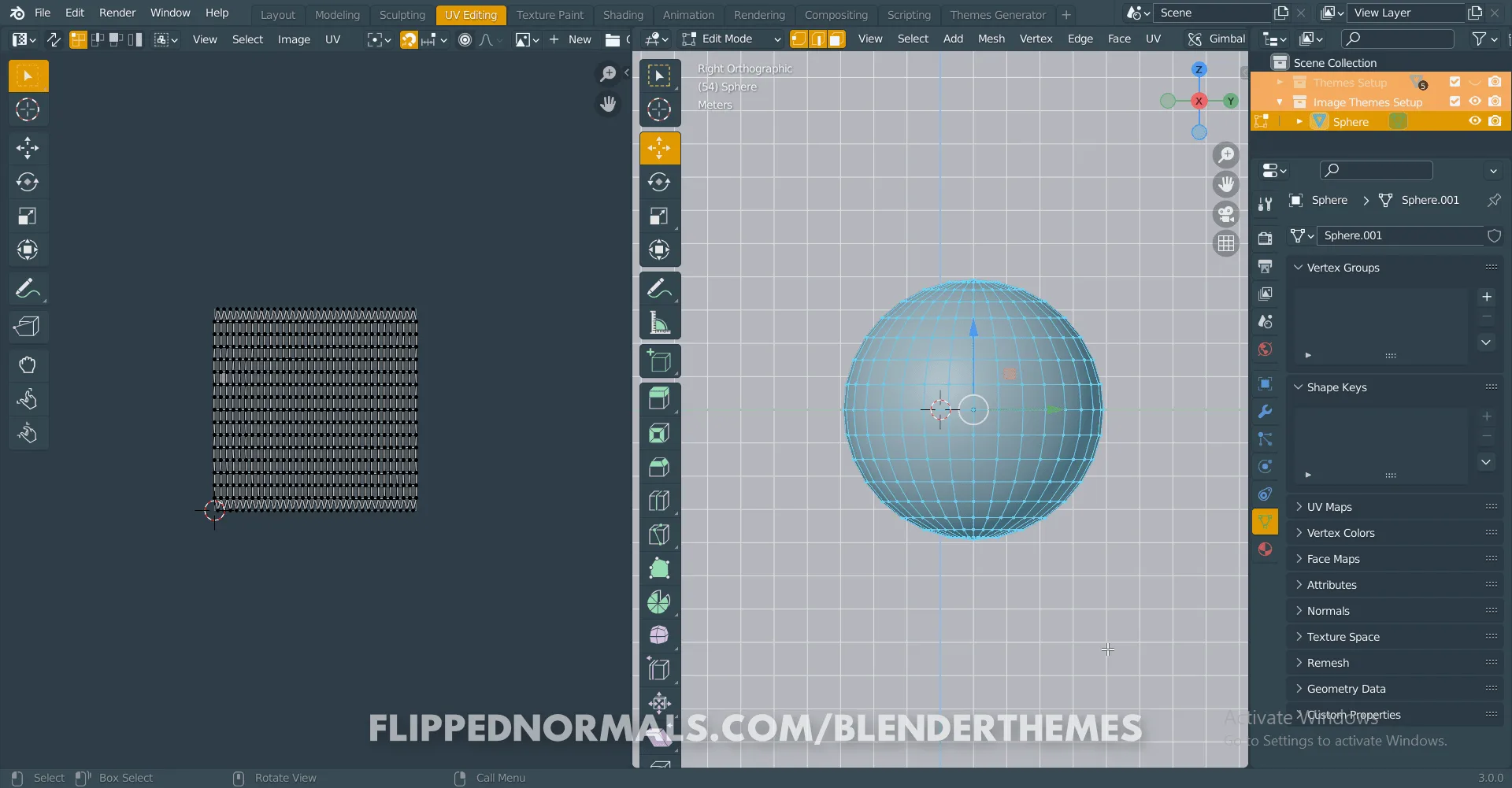The width and height of the screenshot is (1512, 788).
Task: Open the UV menu in the UV editor
Action: pos(332,39)
